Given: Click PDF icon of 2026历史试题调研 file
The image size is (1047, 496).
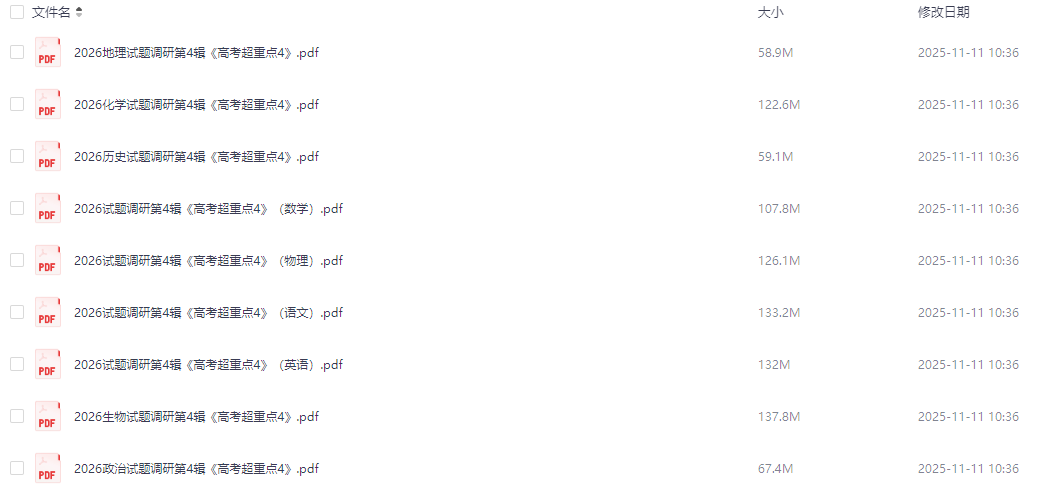Looking at the screenshot, I should tap(47, 156).
